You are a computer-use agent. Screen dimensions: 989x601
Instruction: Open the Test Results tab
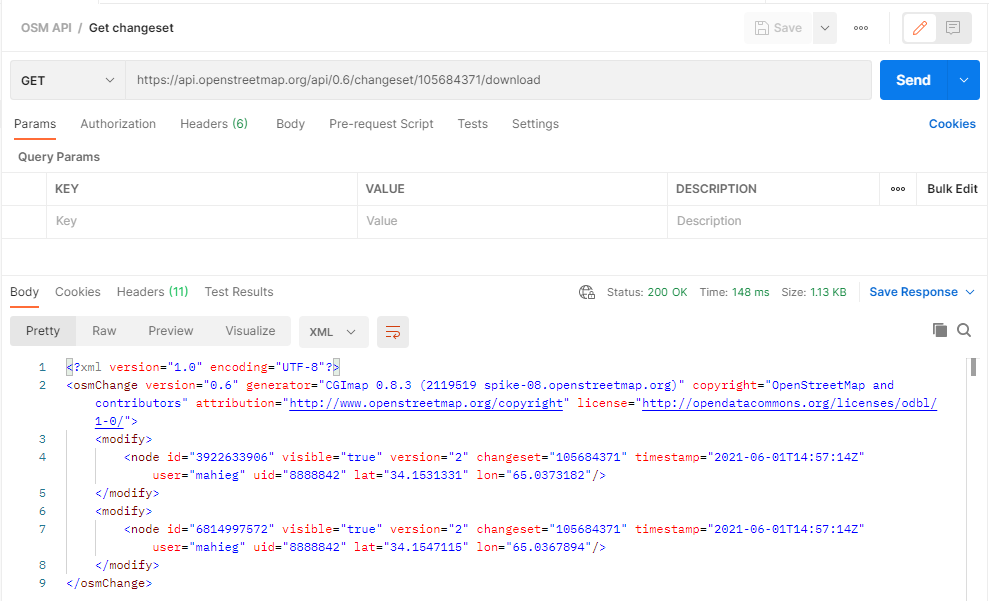pos(238,292)
